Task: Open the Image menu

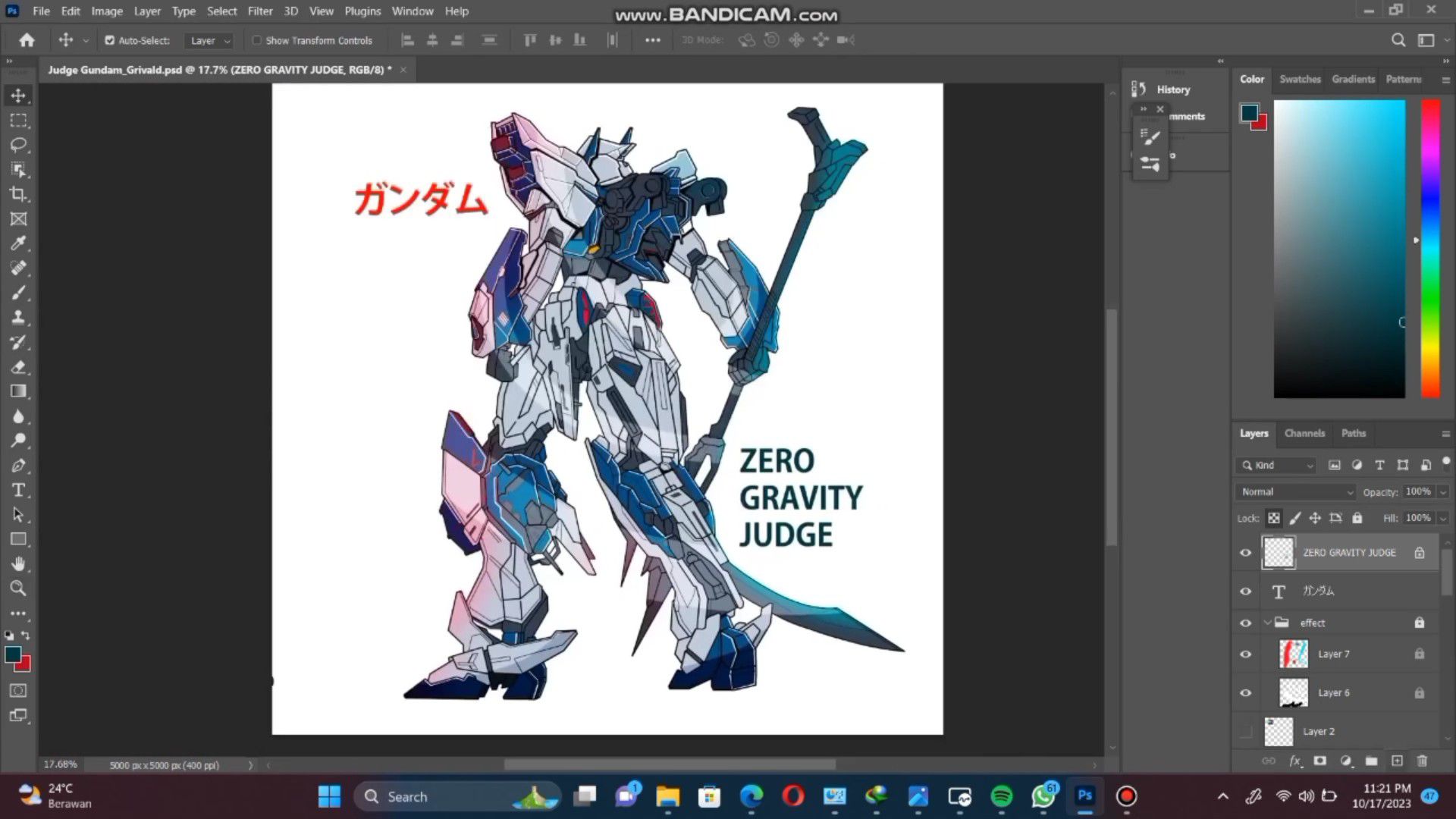Action: click(x=107, y=11)
